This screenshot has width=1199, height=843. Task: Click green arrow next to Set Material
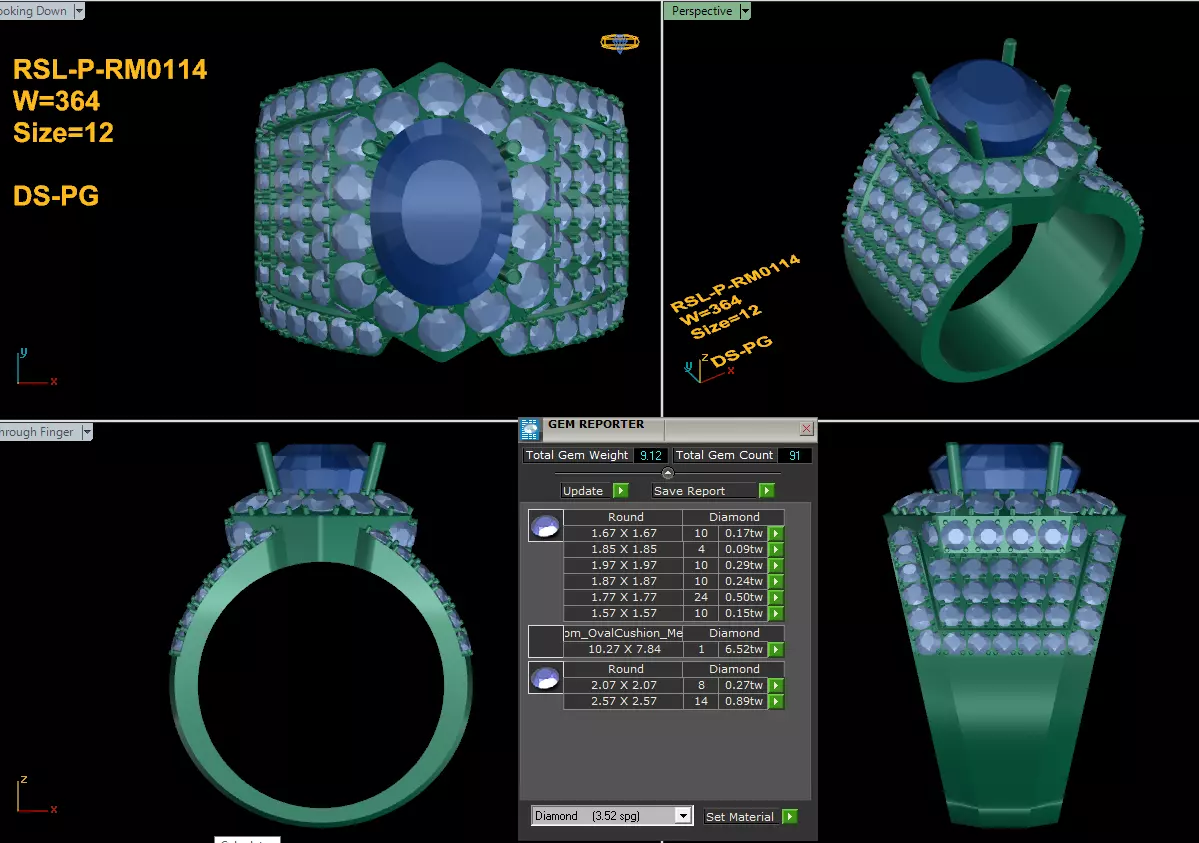[790, 816]
